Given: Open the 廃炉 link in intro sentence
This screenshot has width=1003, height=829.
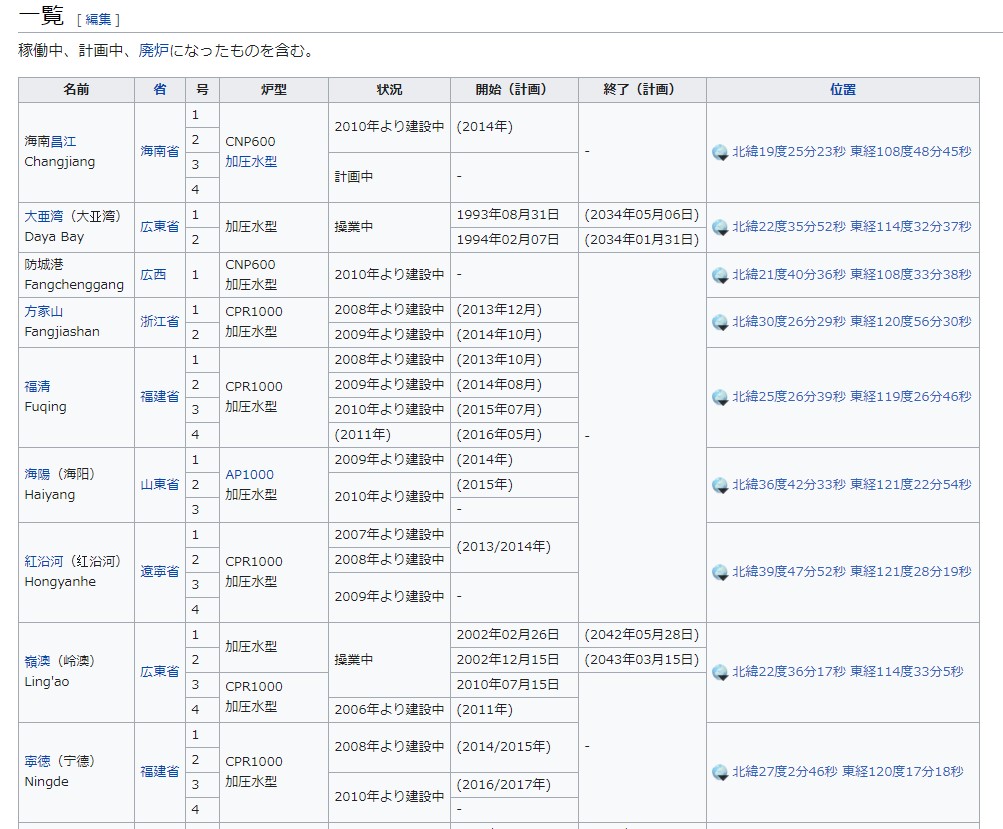Looking at the screenshot, I should (x=153, y=50).
